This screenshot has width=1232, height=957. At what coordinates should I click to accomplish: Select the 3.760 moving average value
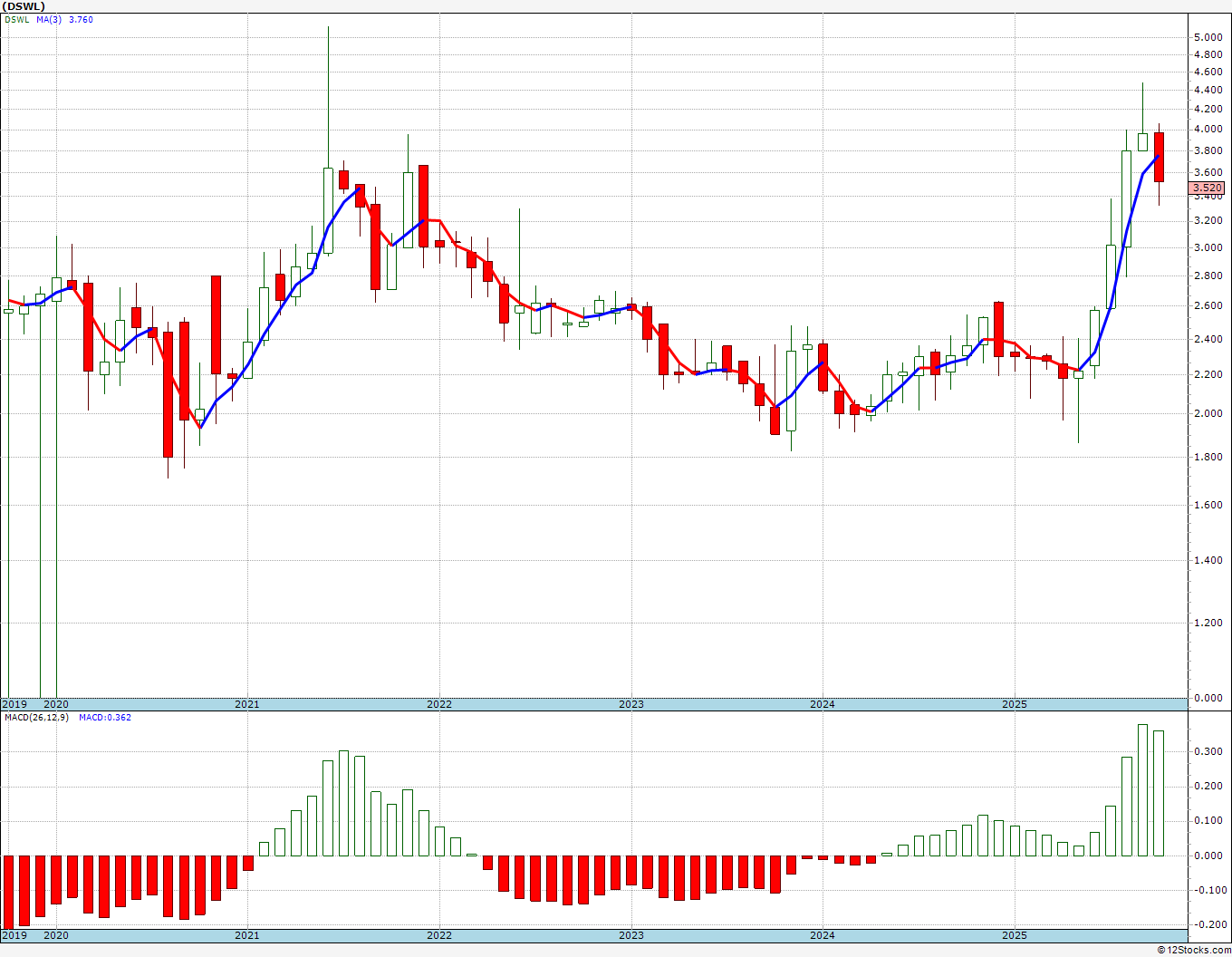[81, 20]
